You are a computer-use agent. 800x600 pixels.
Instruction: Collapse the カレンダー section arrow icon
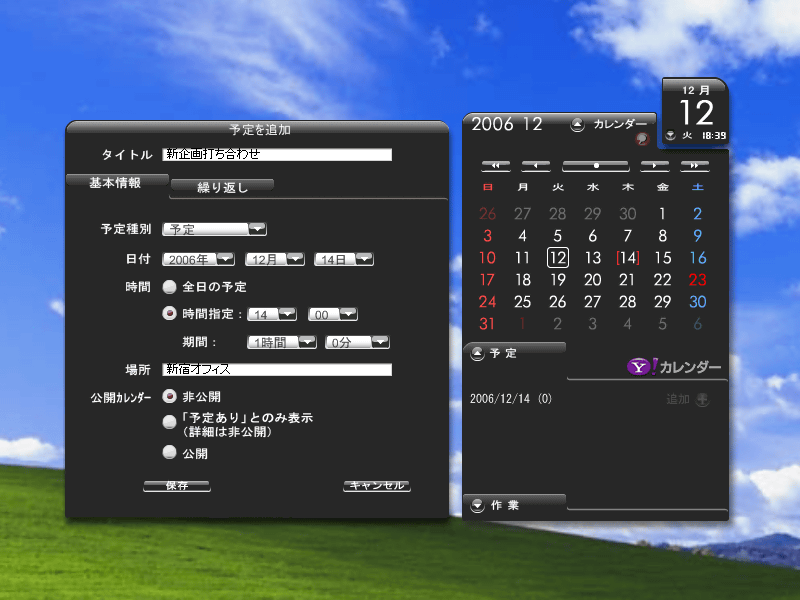tap(577, 124)
